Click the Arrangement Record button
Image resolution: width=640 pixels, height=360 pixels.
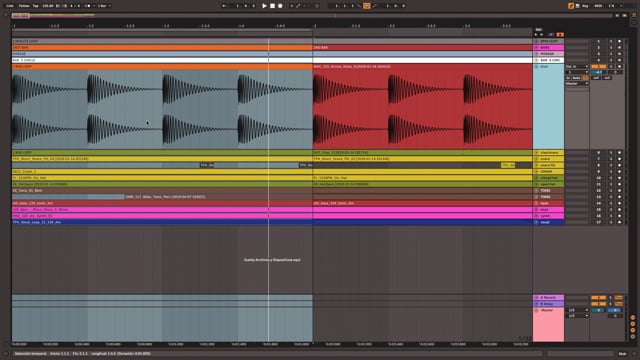280,6
